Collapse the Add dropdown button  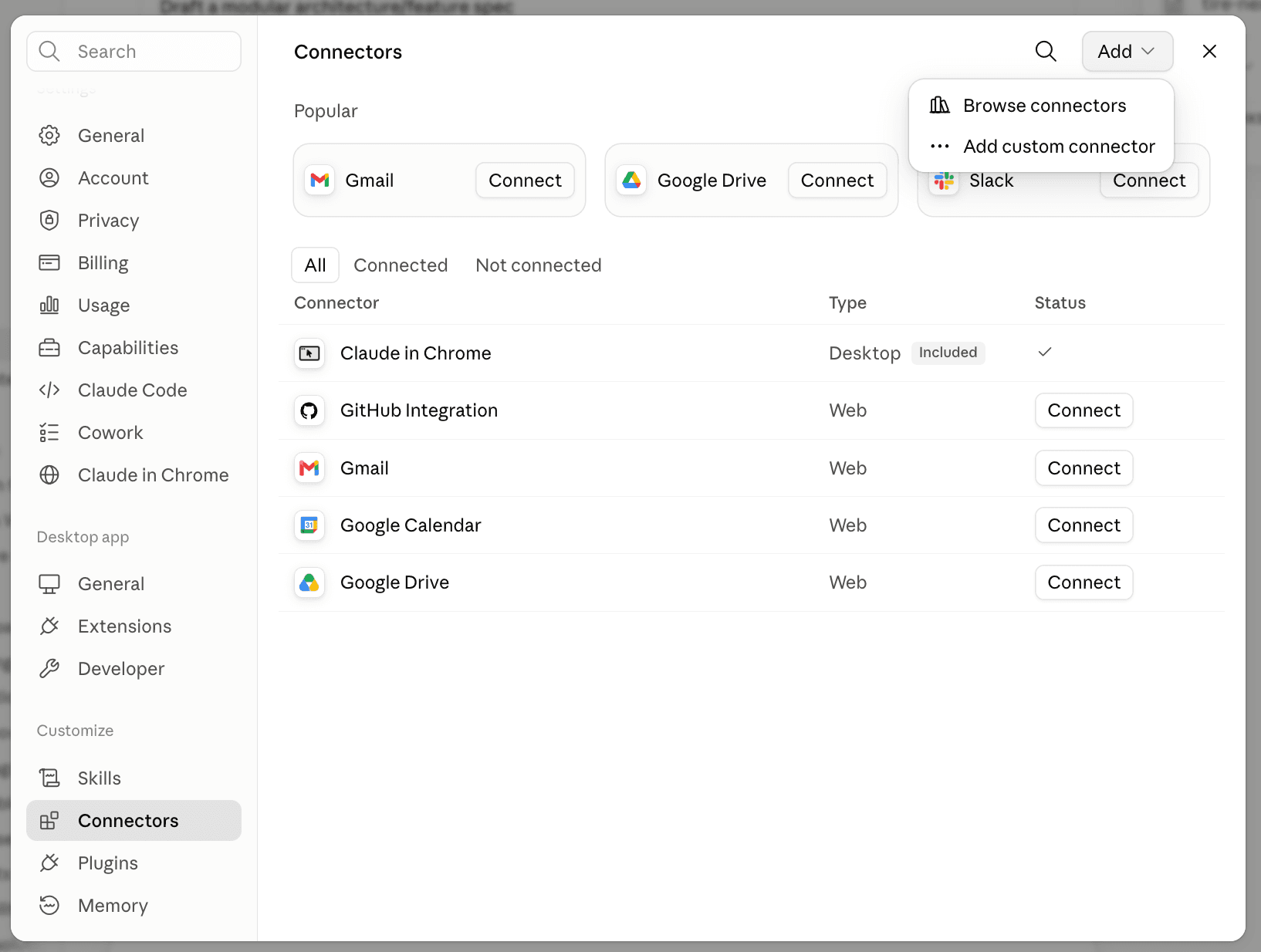[x=1127, y=52]
